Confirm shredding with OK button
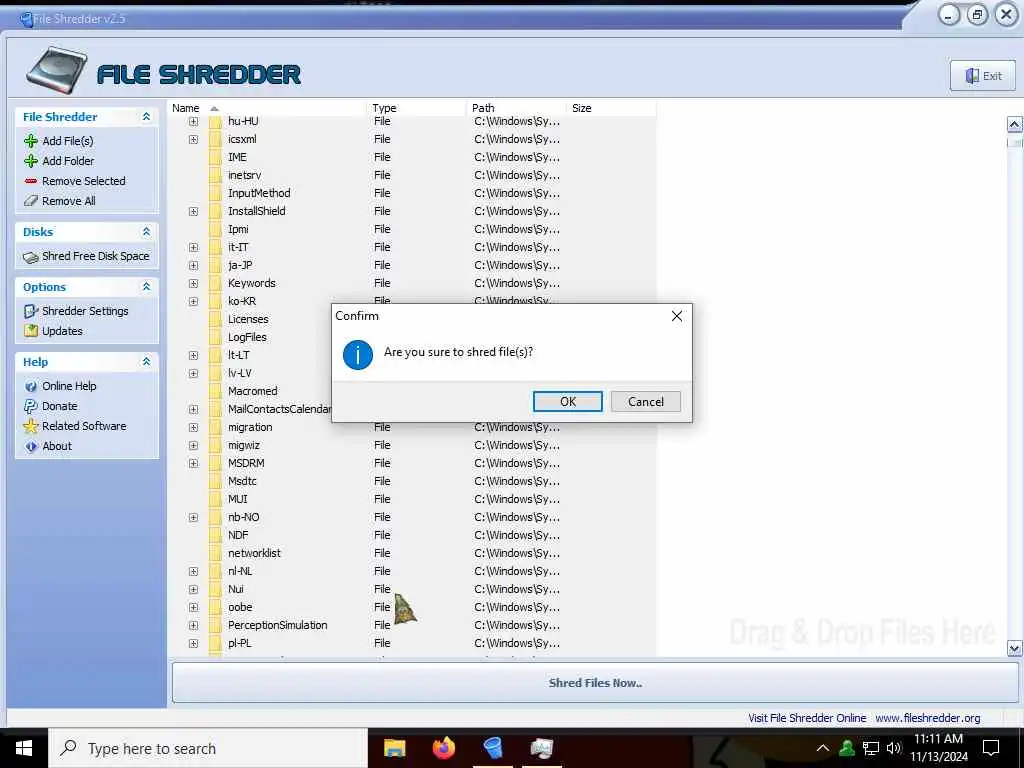Image resolution: width=1024 pixels, height=768 pixels. (x=568, y=402)
